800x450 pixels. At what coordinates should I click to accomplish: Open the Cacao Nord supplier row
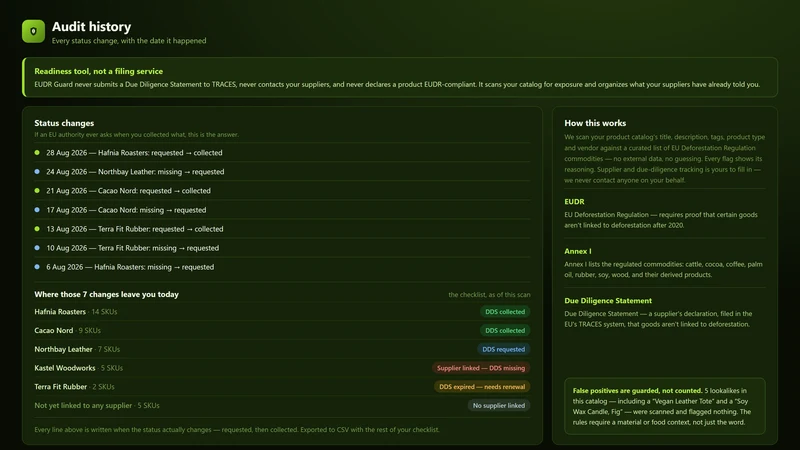[x=282, y=331]
